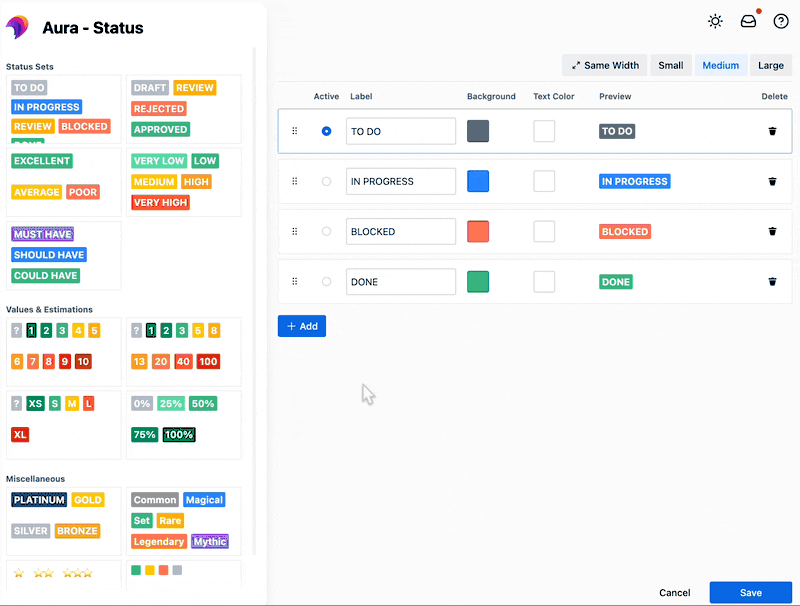800x606 pixels.
Task: Delete the TO DO status row
Action: click(772, 131)
